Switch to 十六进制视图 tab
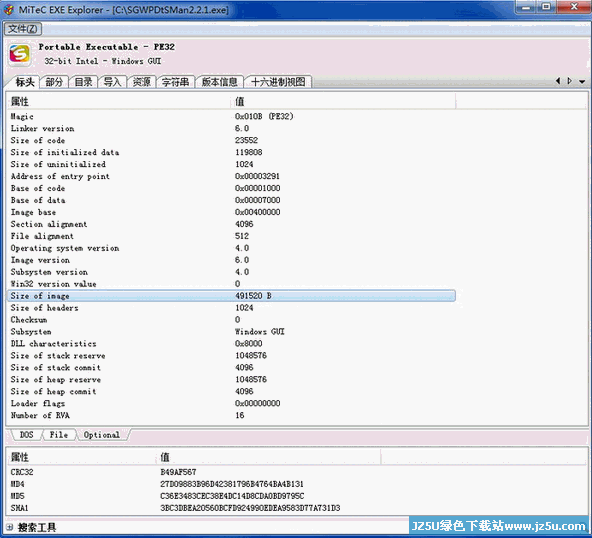The width and height of the screenshot is (592, 538). pyautogui.click(x=278, y=82)
